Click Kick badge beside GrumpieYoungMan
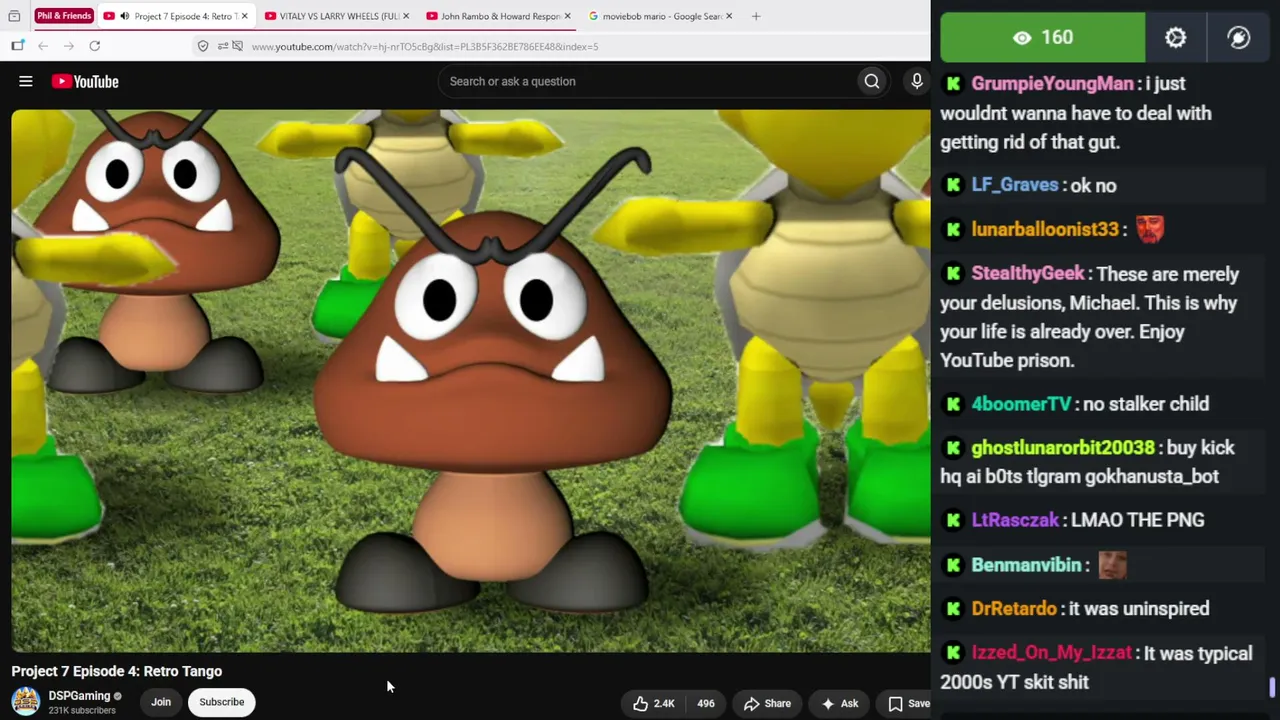 click(x=953, y=84)
